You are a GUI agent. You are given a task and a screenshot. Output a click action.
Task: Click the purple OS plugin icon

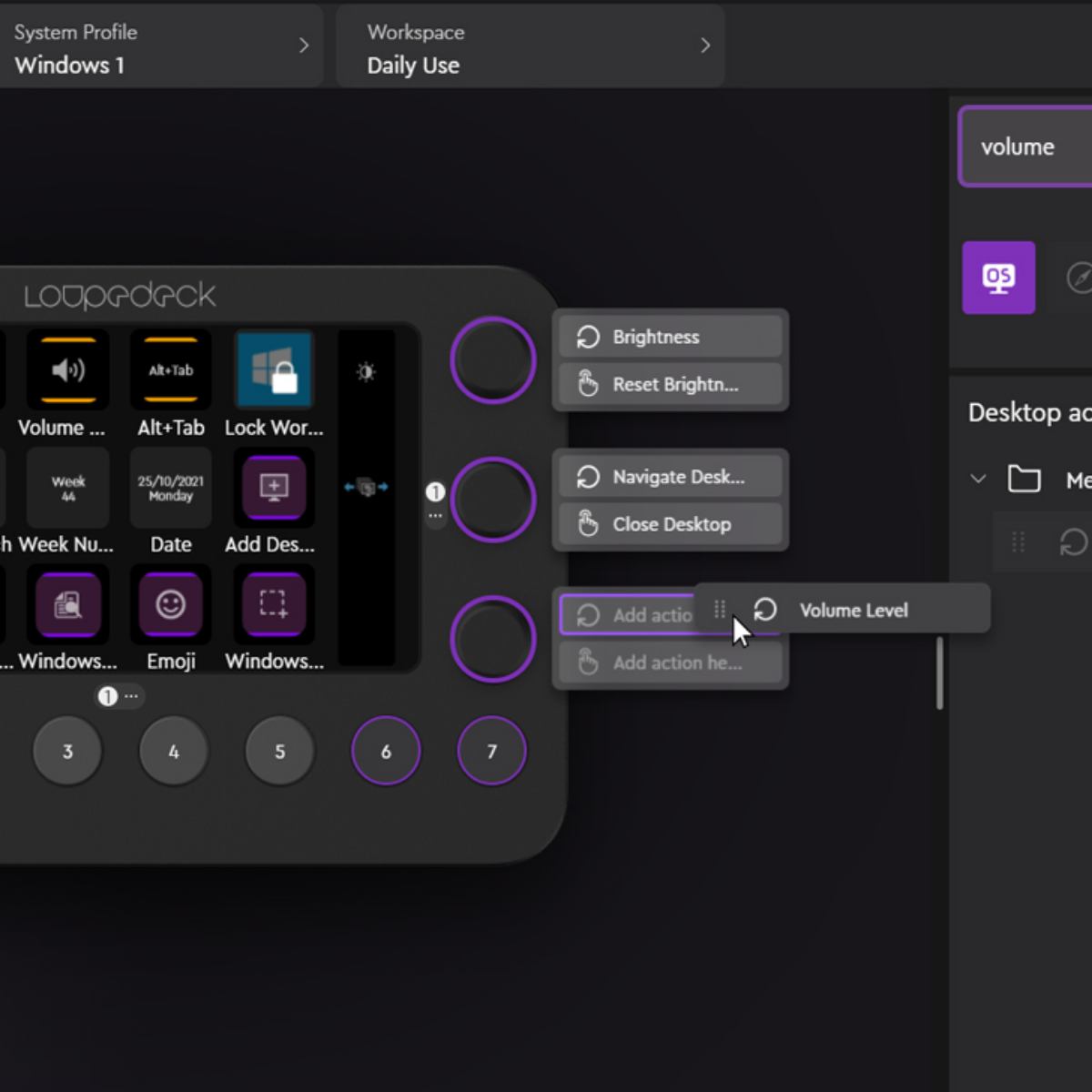pyautogui.click(x=998, y=278)
